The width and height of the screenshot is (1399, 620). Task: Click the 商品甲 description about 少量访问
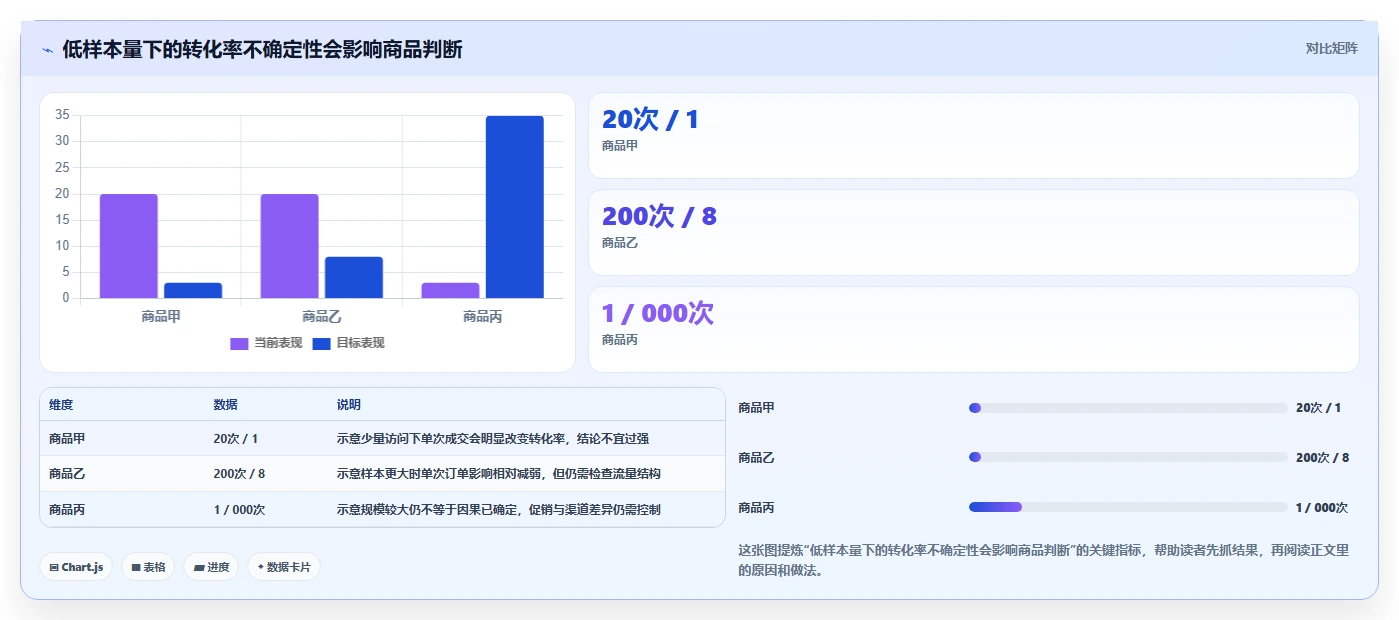point(493,439)
